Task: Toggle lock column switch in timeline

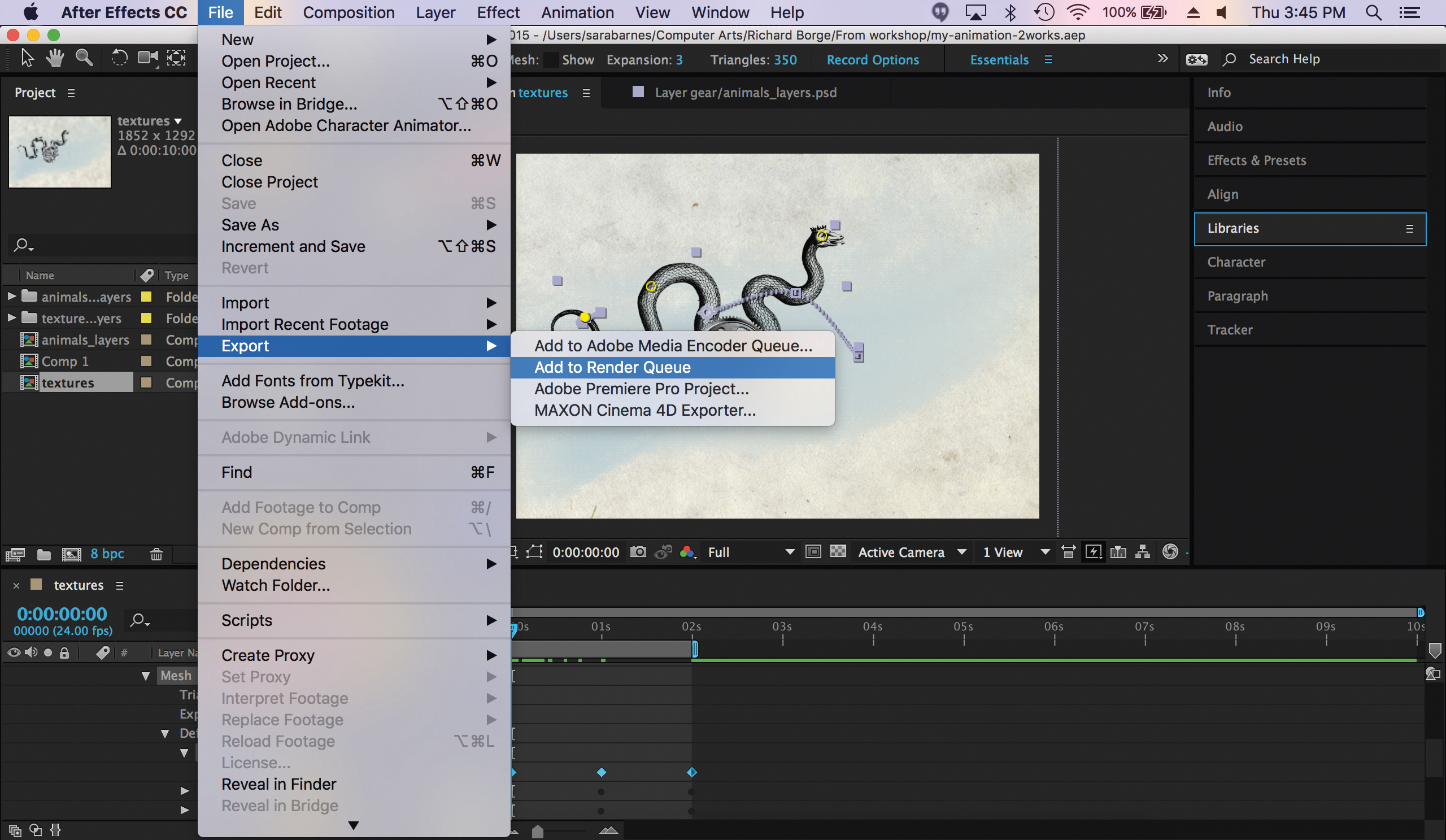Action: tap(64, 652)
